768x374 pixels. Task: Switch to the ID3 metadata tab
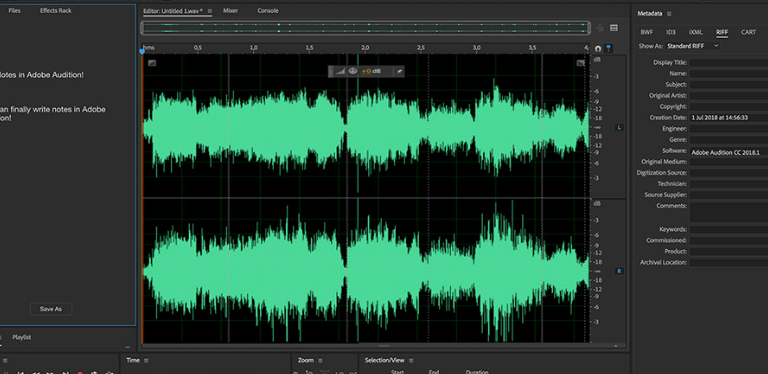click(671, 32)
